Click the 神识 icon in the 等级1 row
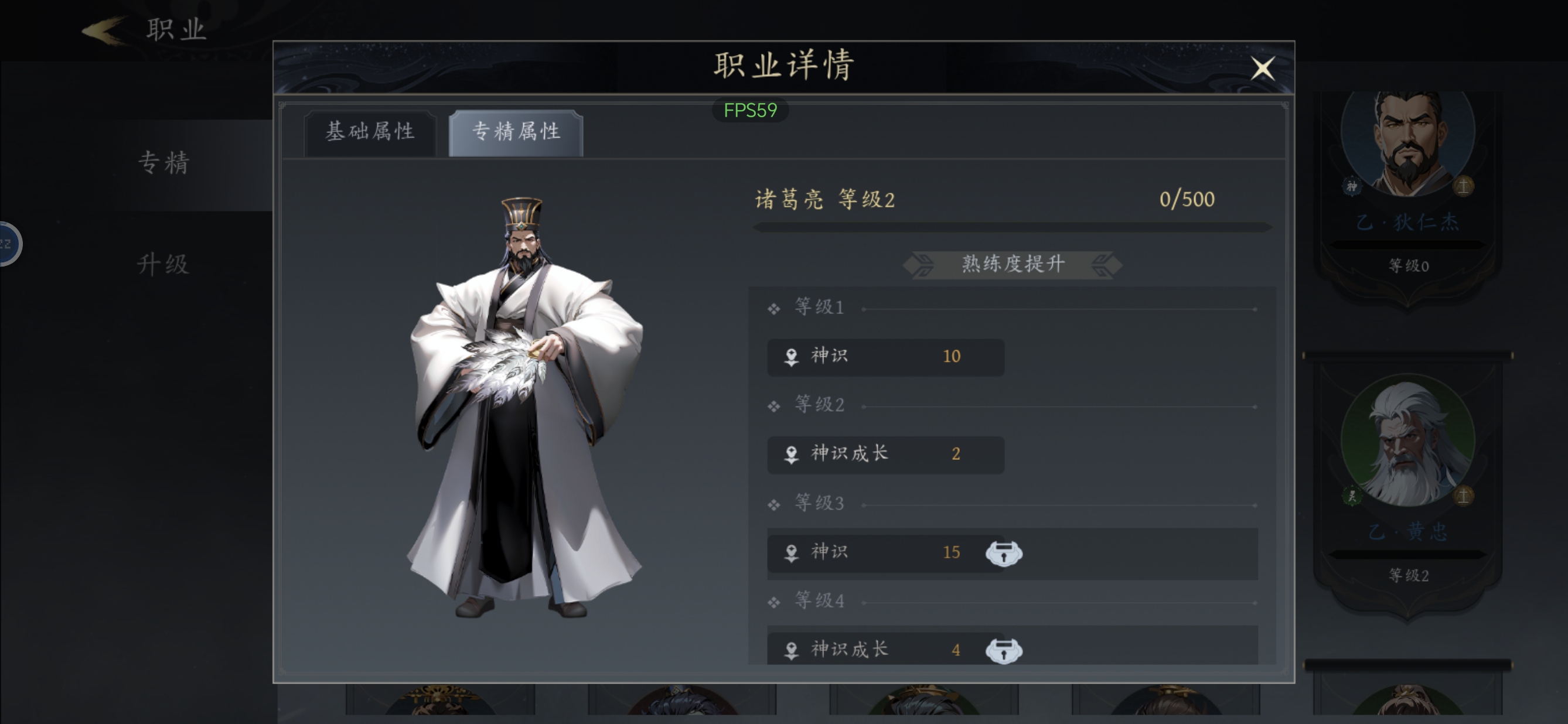 [x=791, y=357]
